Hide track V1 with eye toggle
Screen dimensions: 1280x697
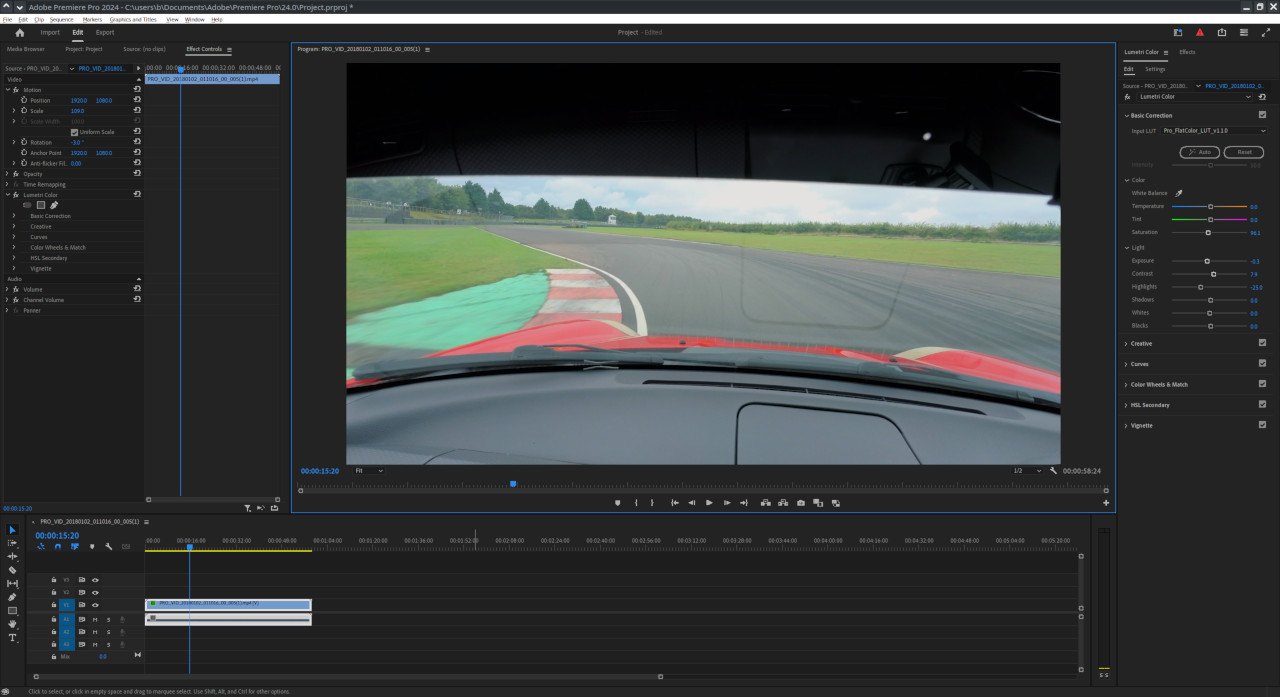tap(96, 605)
